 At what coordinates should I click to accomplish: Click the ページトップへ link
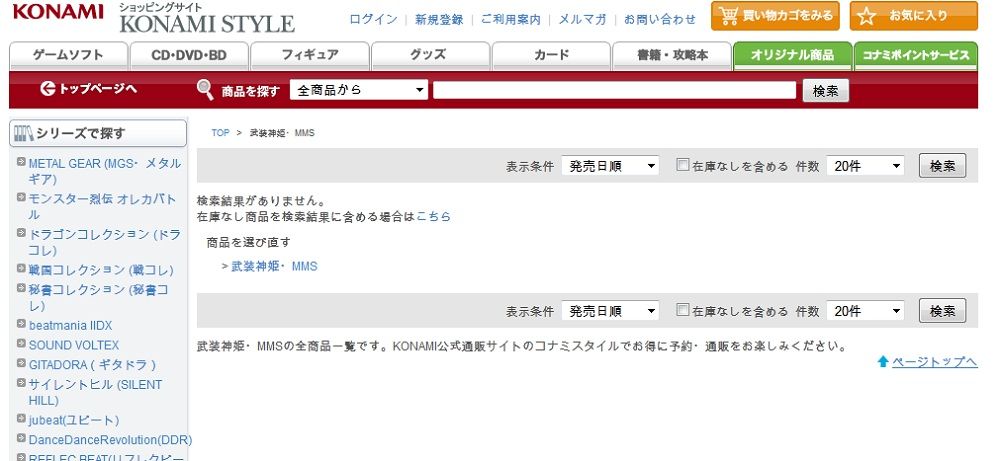pyautogui.click(x=934, y=362)
